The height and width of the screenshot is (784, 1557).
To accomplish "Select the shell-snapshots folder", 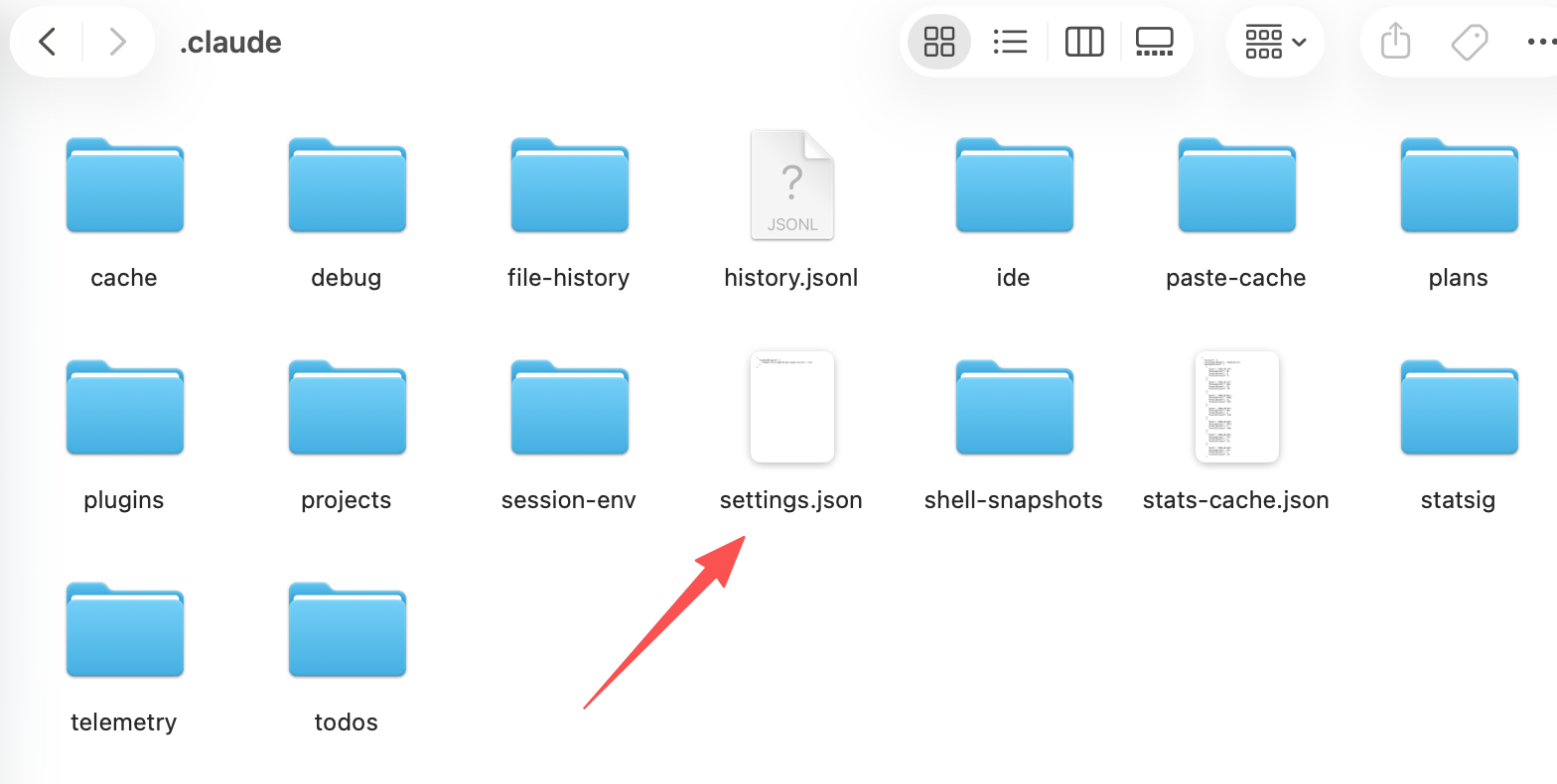I will (1014, 407).
